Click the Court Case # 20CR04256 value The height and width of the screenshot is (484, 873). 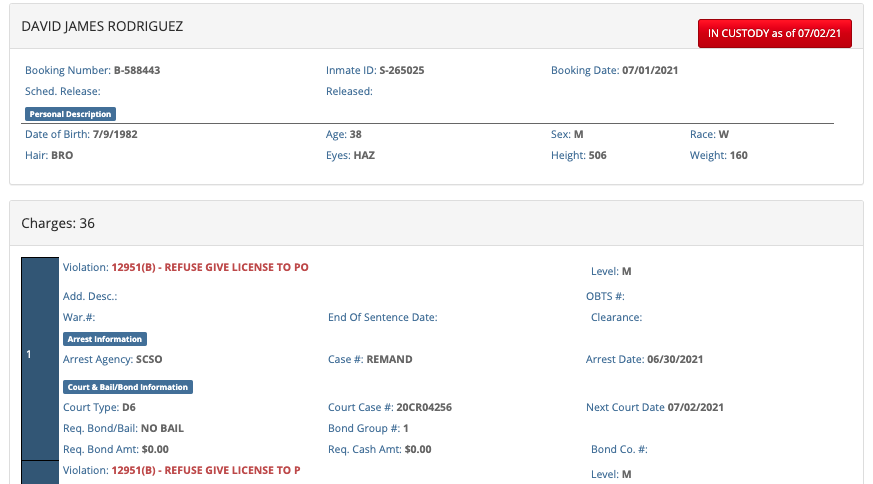pos(424,407)
